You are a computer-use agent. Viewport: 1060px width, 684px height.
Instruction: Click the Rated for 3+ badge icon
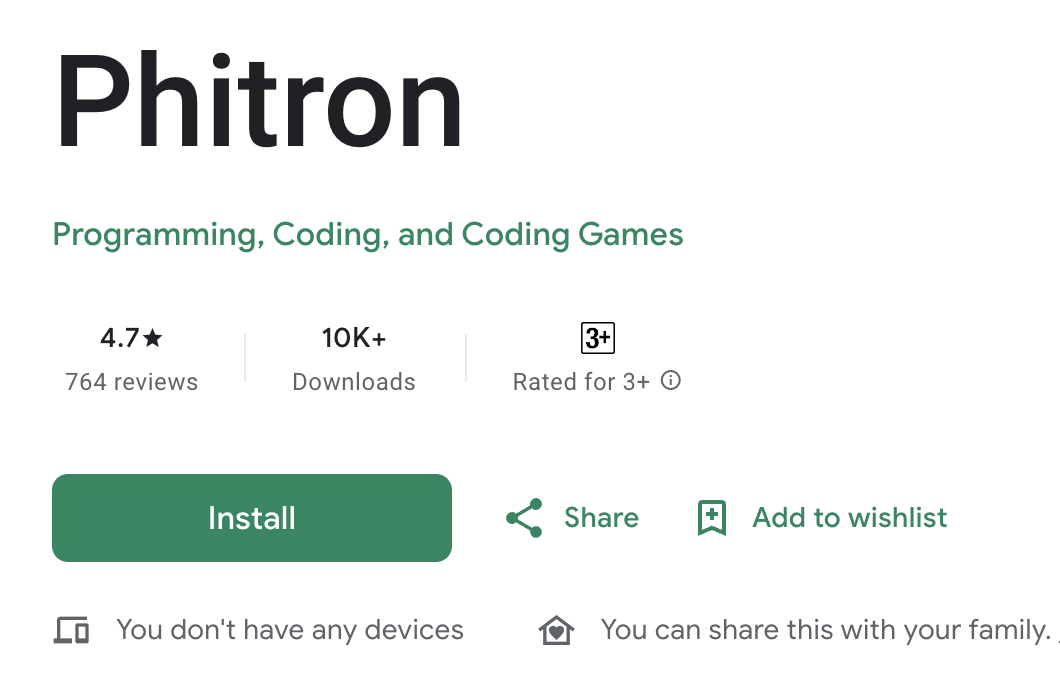point(597,338)
